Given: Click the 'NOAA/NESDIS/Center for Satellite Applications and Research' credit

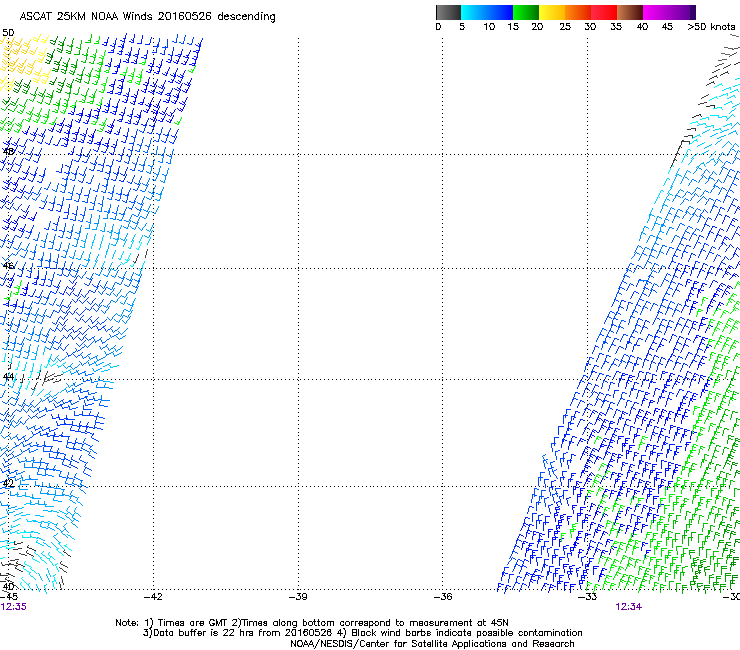Looking at the screenshot, I should pyautogui.click(x=432, y=644).
